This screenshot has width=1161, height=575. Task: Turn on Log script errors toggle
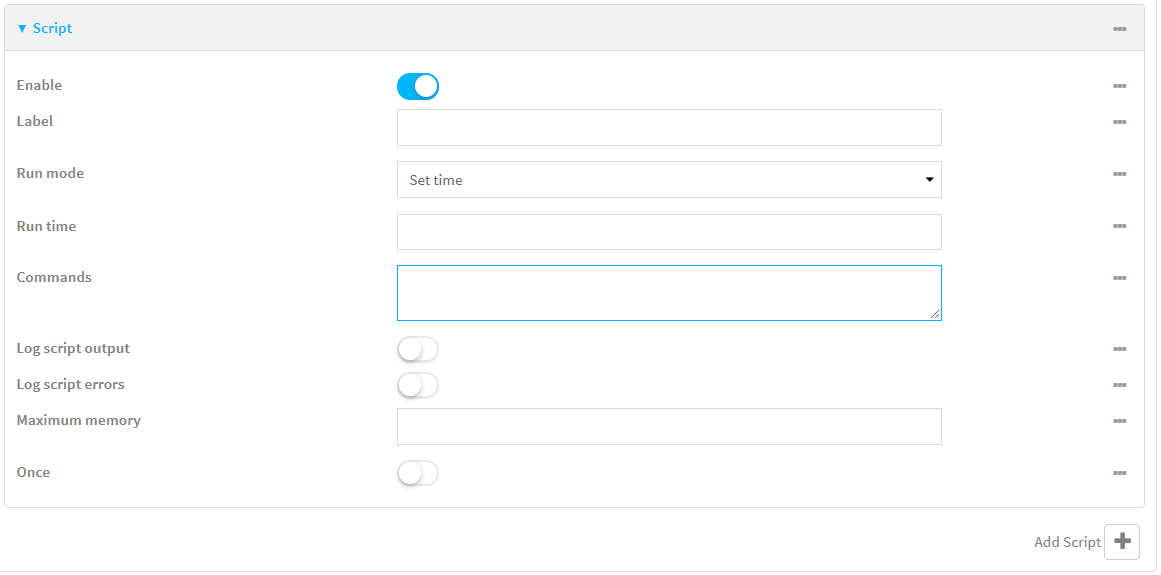pyautogui.click(x=418, y=385)
